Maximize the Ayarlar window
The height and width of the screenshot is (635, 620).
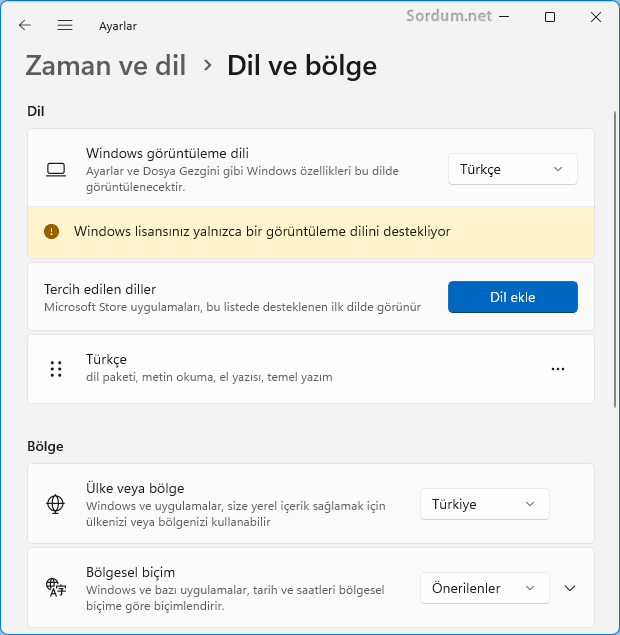(550, 17)
